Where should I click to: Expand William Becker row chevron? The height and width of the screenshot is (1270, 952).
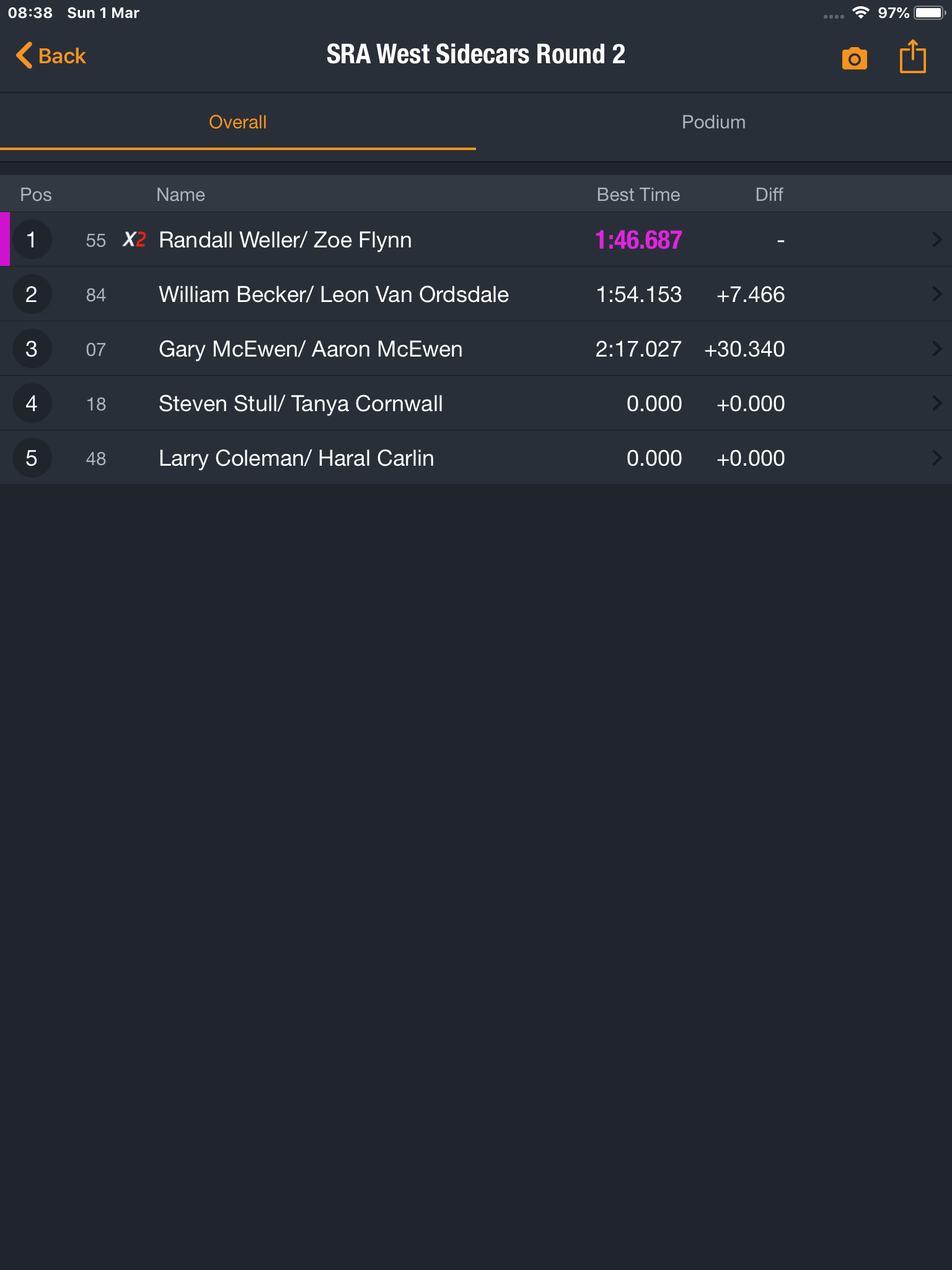tap(937, 295)
